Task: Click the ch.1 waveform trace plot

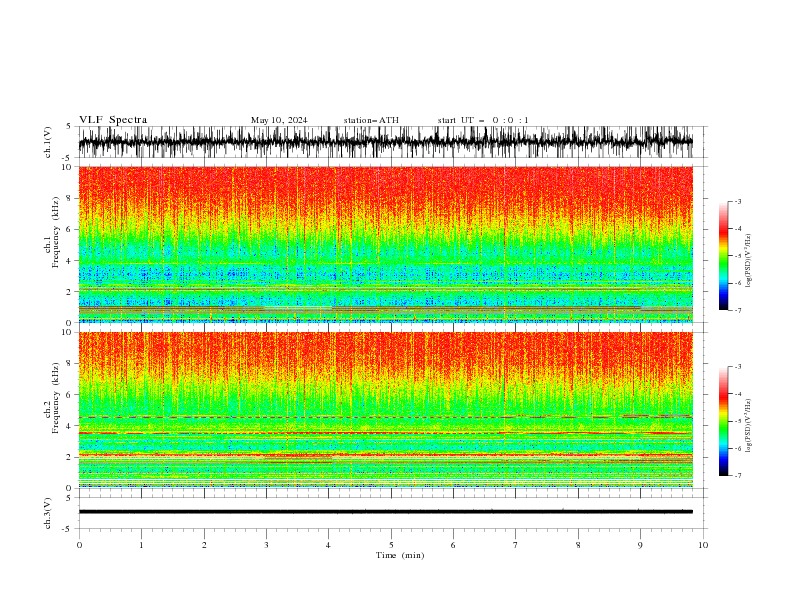Action: (385, 142)
